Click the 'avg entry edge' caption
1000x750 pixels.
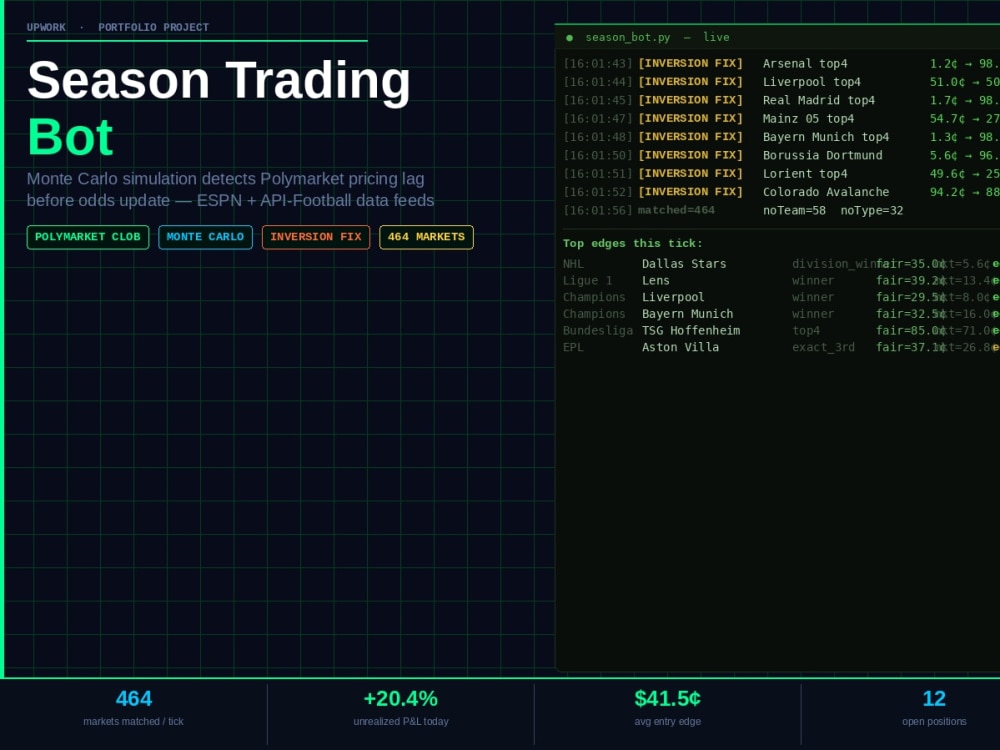[668, 721]
